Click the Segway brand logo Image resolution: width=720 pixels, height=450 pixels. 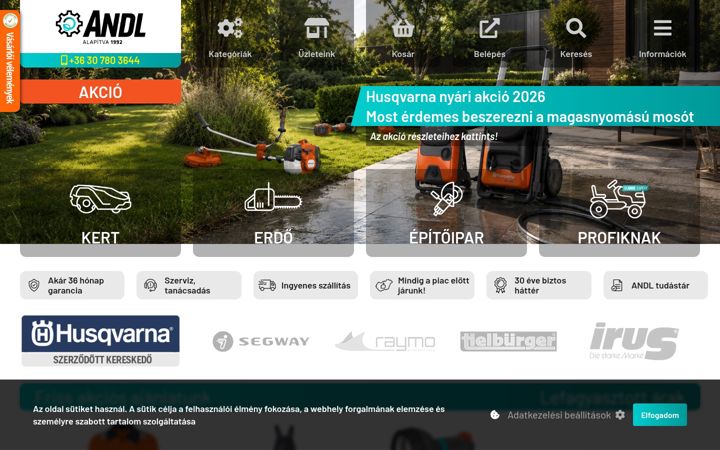tap(261, 341)
